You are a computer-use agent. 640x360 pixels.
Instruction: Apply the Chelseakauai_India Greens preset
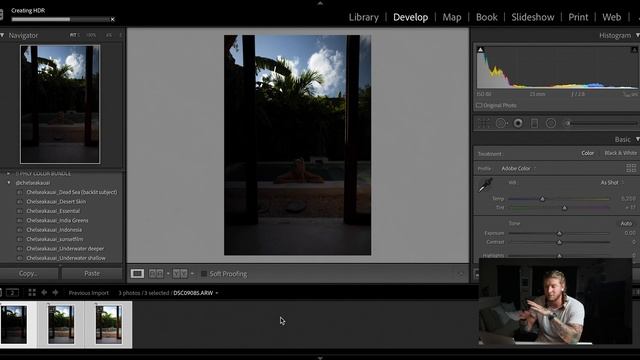pyautogui.click(x=57, y=220)
